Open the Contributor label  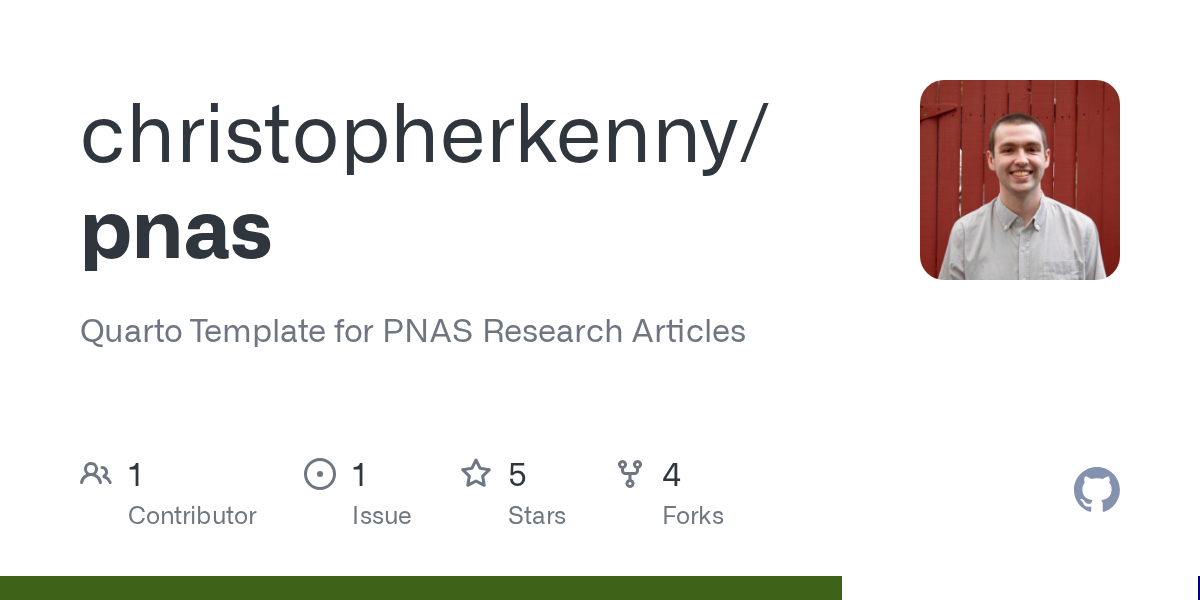click(x=192, y=516)
